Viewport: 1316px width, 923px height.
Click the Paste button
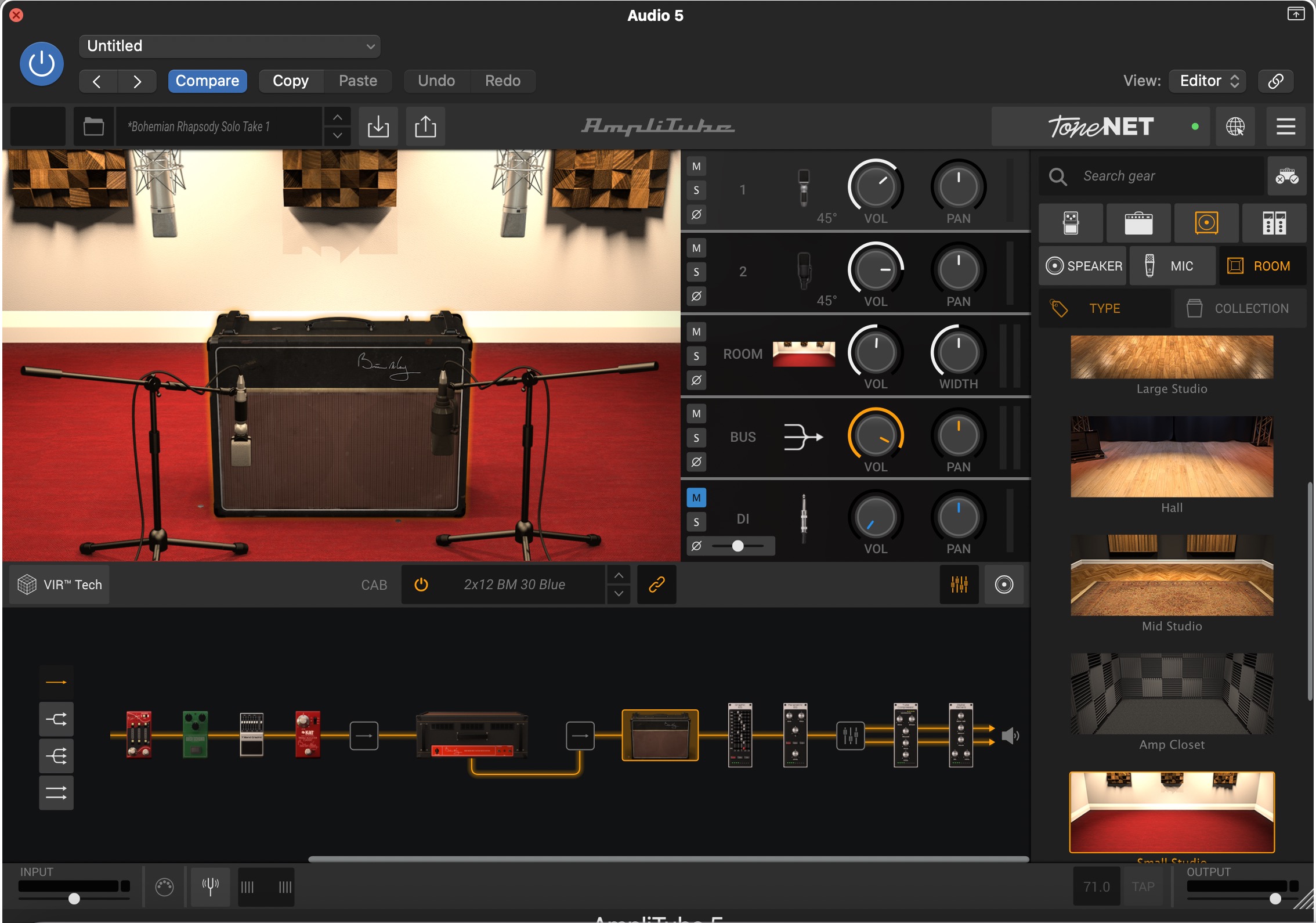coord(358,81)
